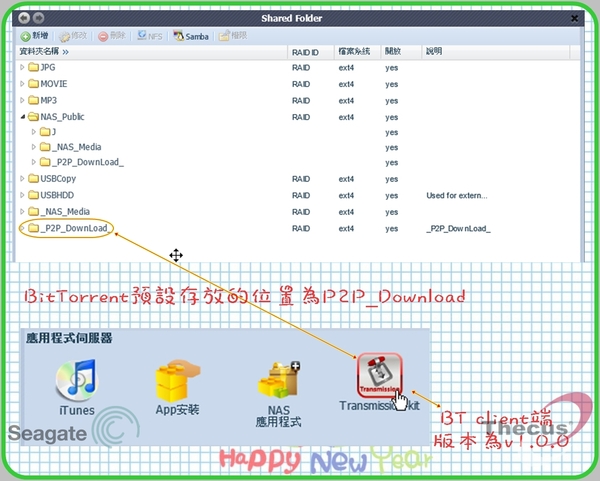This screenshot has height=481, width=600.
Task: Open the Samba settings button
Action: [191, 36]
